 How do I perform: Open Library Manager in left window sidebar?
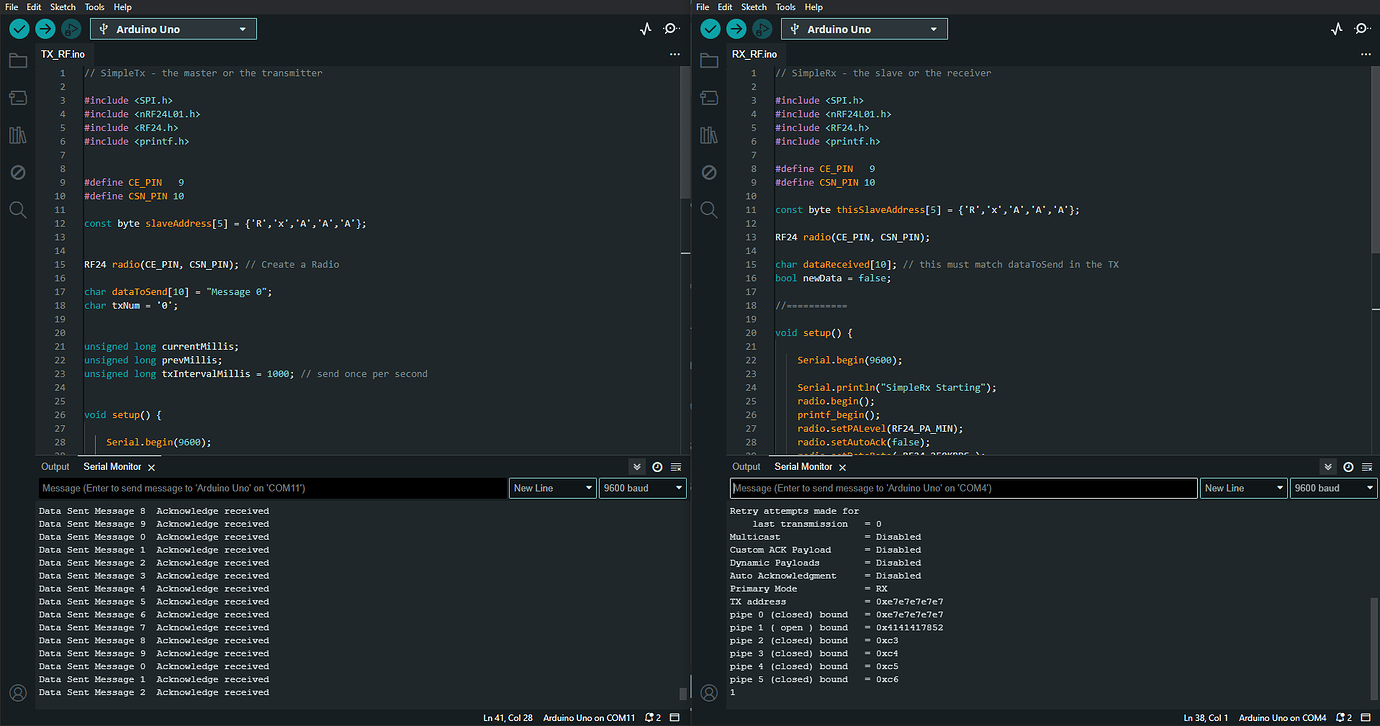click(18, 135)
